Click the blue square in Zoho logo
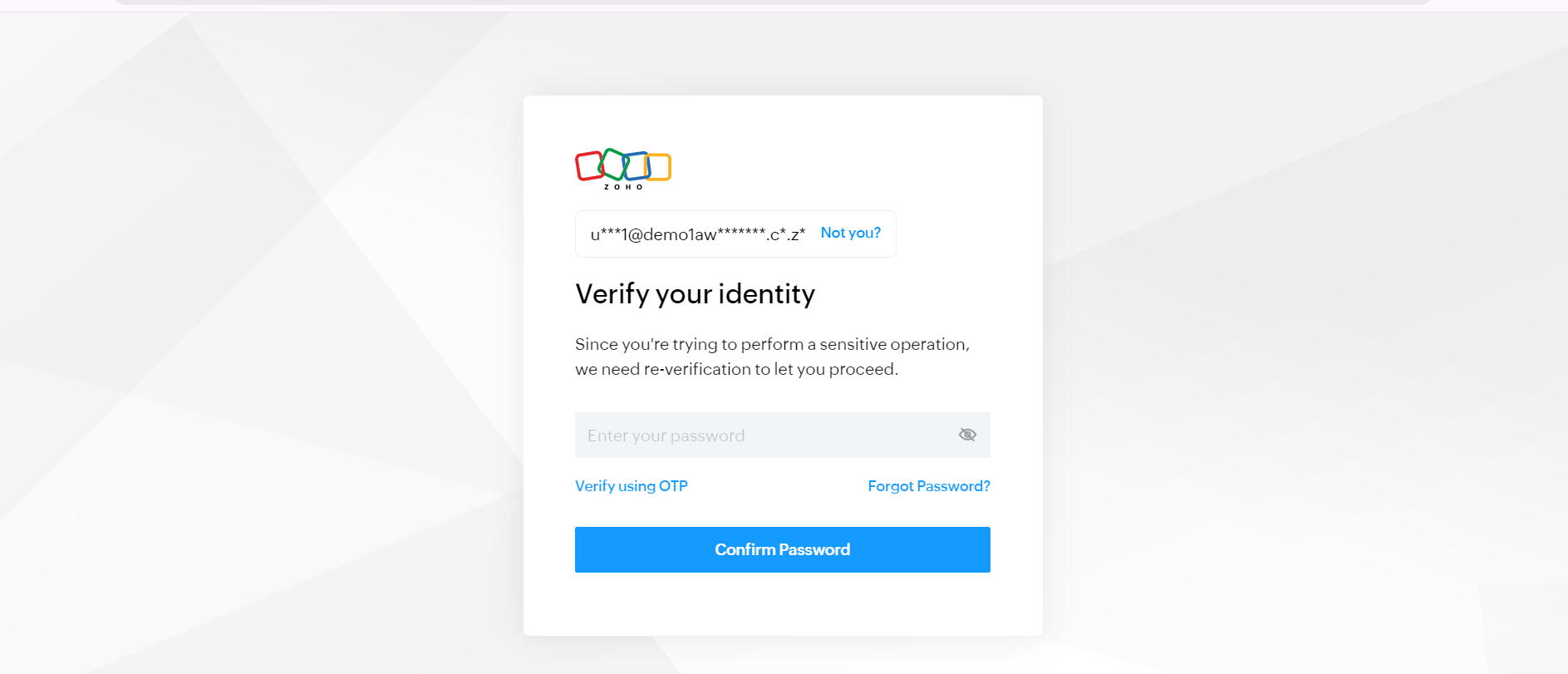This screenshot has height=674, width=1568. [637, 166]
